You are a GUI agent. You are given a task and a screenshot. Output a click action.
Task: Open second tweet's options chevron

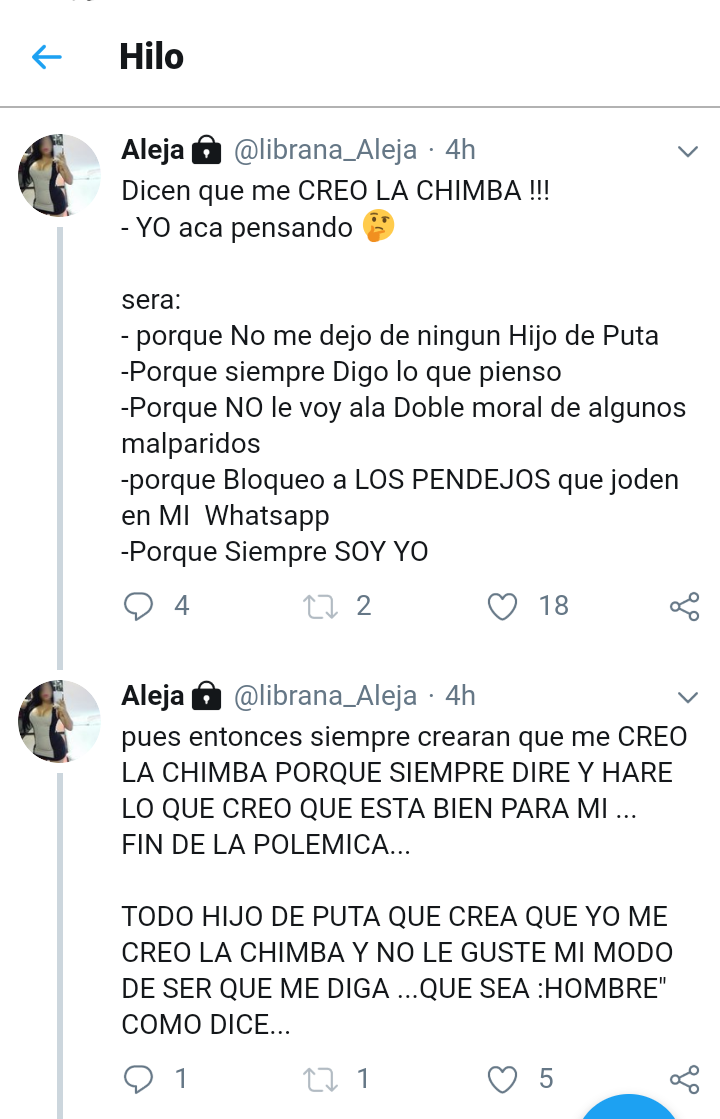point(688,696)
